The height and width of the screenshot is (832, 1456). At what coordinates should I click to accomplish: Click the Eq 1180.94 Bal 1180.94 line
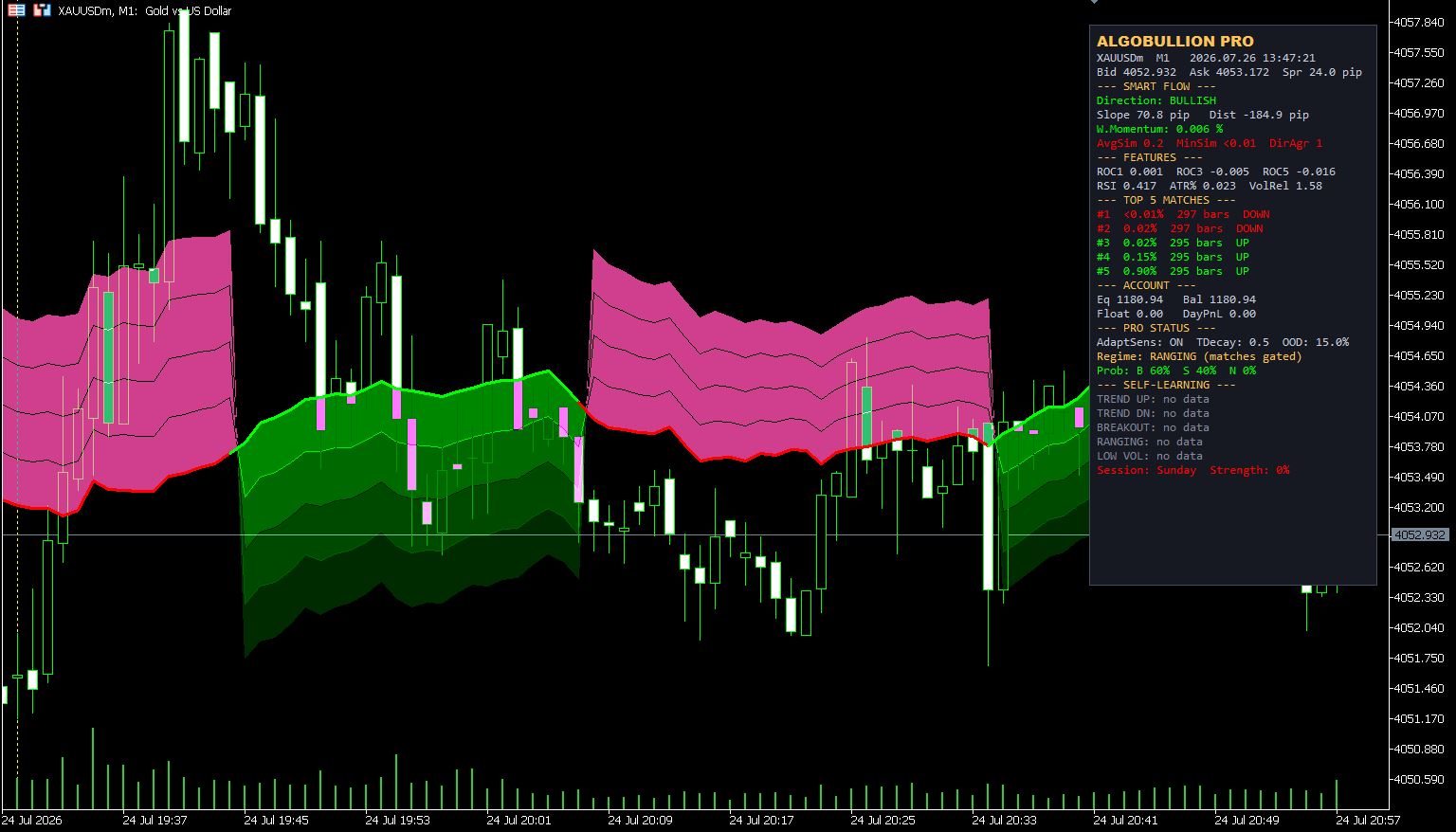pos(1175,299)
